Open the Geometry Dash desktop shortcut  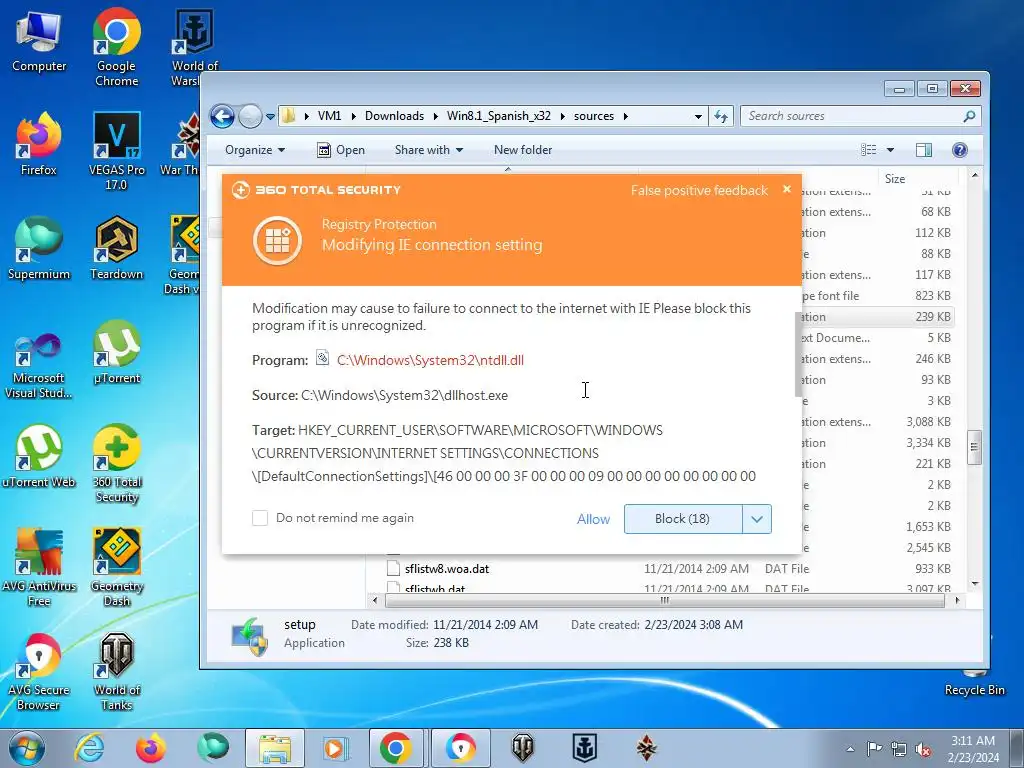(116, 568)
